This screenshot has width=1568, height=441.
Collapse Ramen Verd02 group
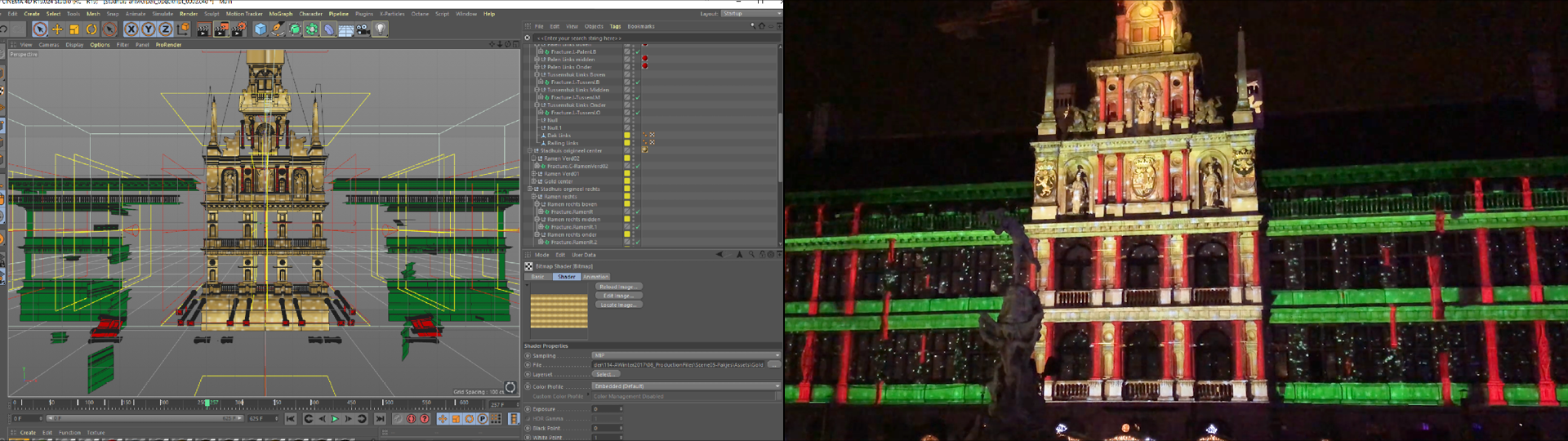534,158
